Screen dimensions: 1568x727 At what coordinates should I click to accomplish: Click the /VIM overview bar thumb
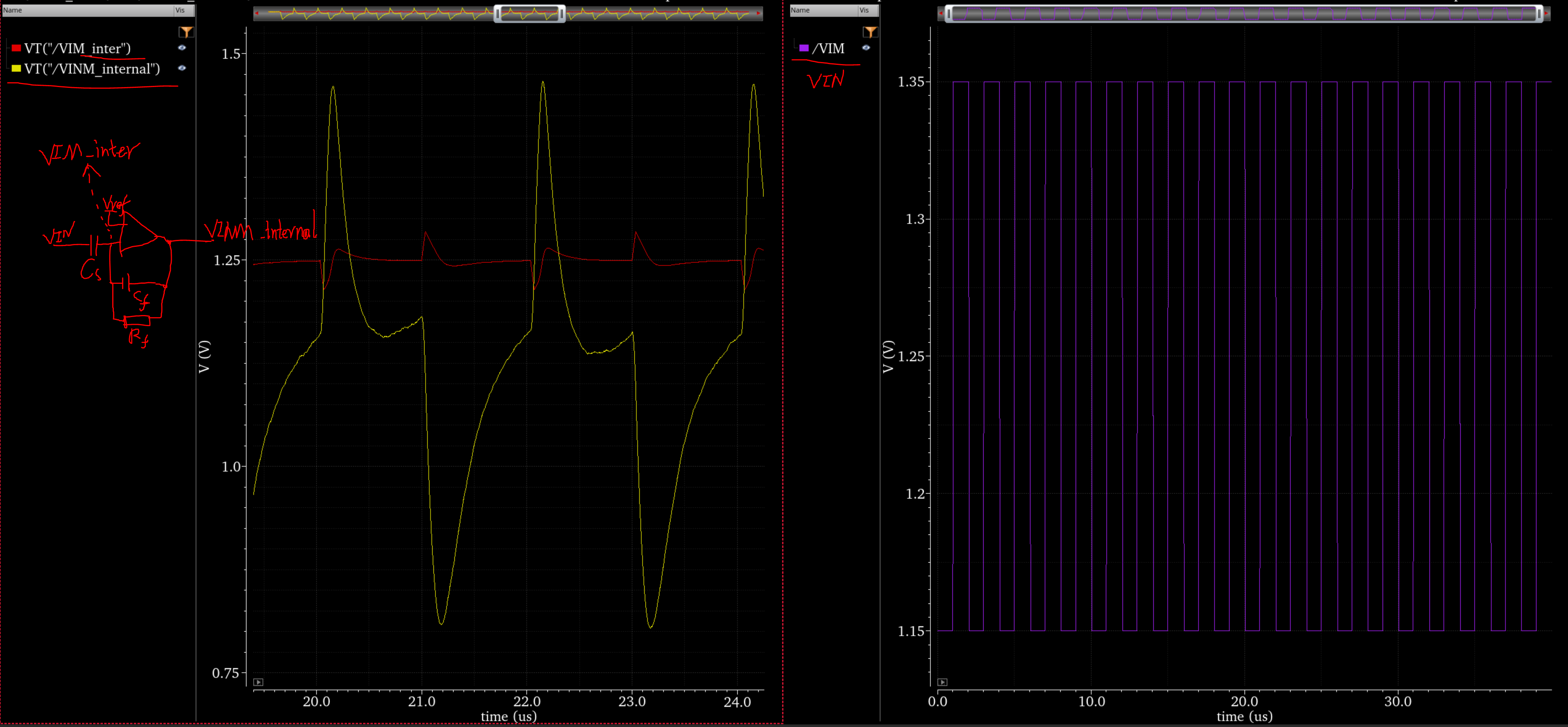pyautogui.click(x=1243, y=14)
